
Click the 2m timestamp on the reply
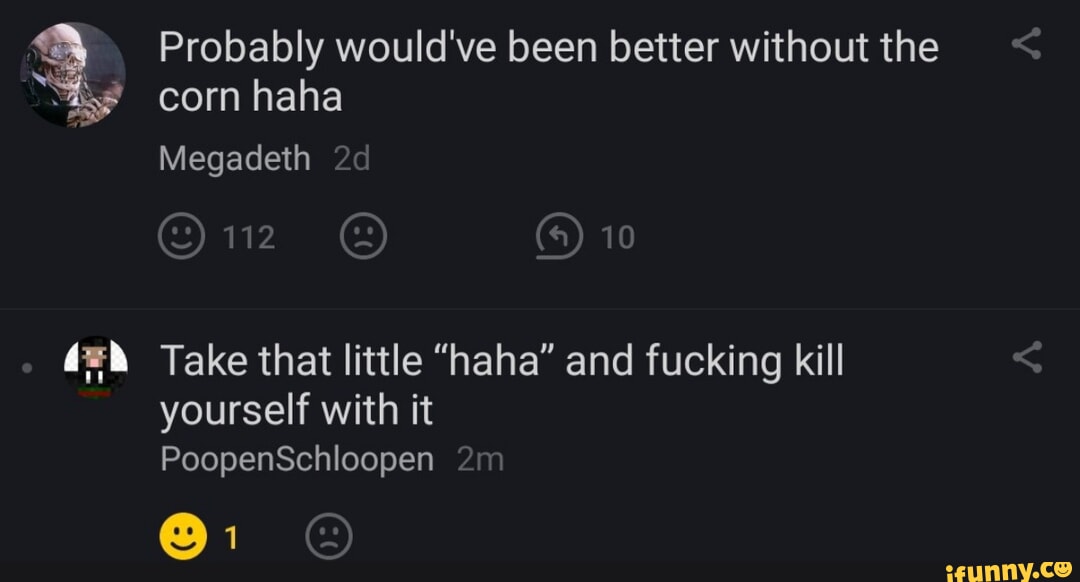click(x=479, y=459)
